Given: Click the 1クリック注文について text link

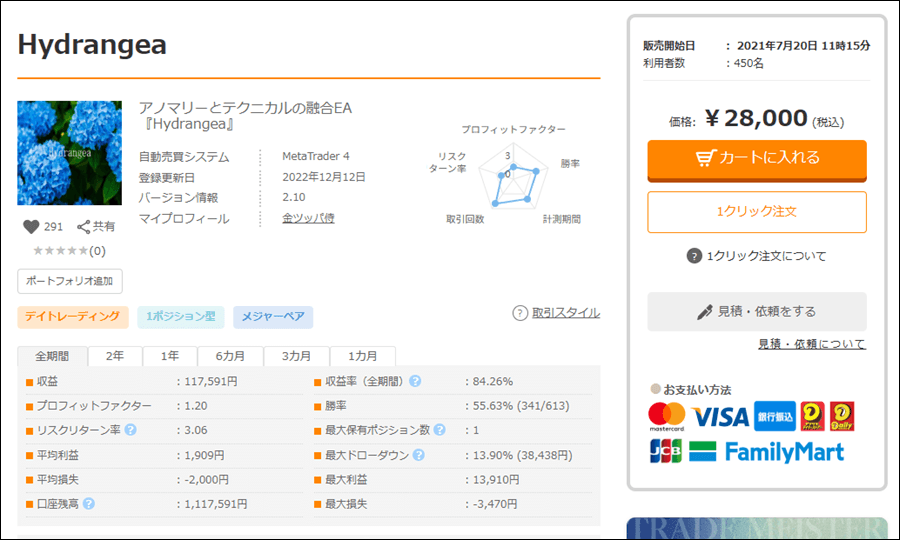Looking at the screenshot, I should 766,256.
